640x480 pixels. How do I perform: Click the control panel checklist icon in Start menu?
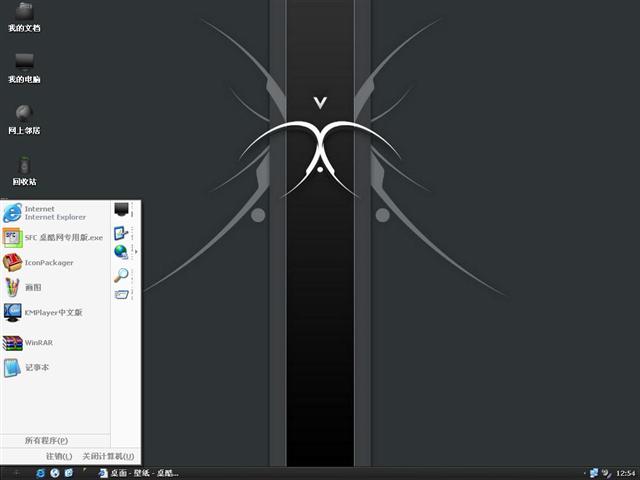pos(121,233)
